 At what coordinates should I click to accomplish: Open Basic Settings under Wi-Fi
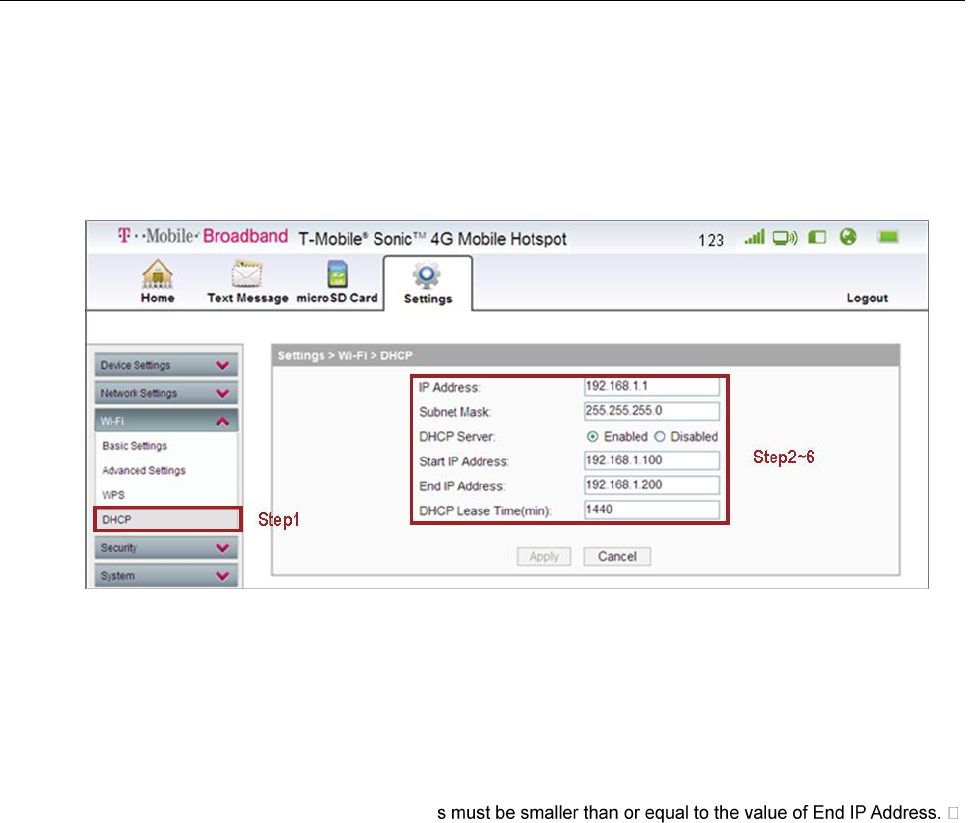pos(135,446)
